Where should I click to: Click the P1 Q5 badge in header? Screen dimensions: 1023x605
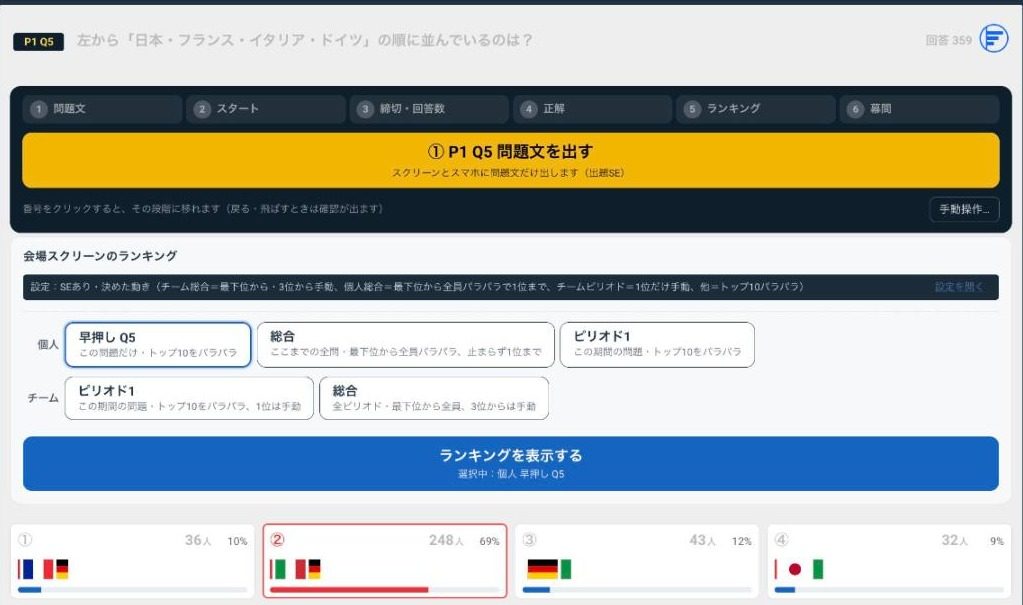pyautogui.click(x=38, y=42)
